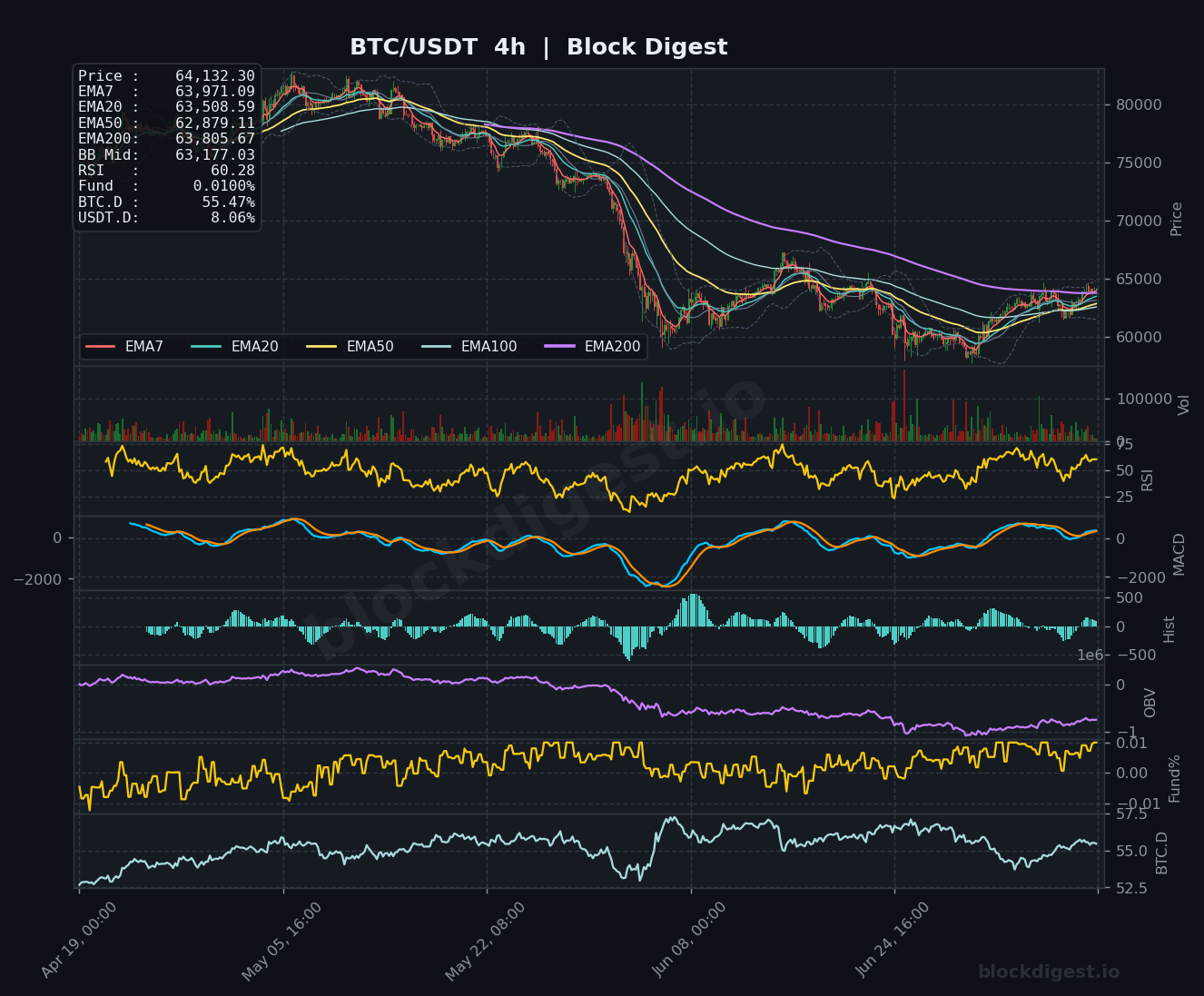
Task: Click the Fund 0.0100% stat row
Action: (x=166, y=186)
